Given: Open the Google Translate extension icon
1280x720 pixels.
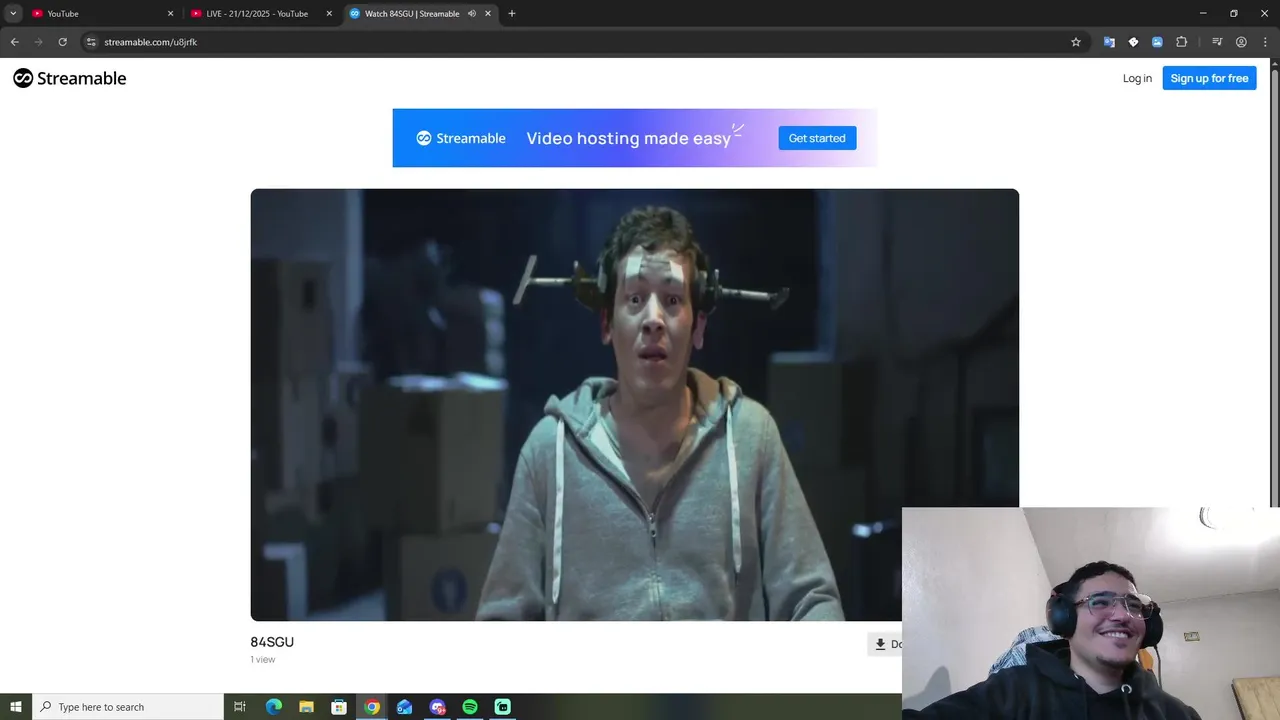Looking at the screenshot, I should (1109, 42).
